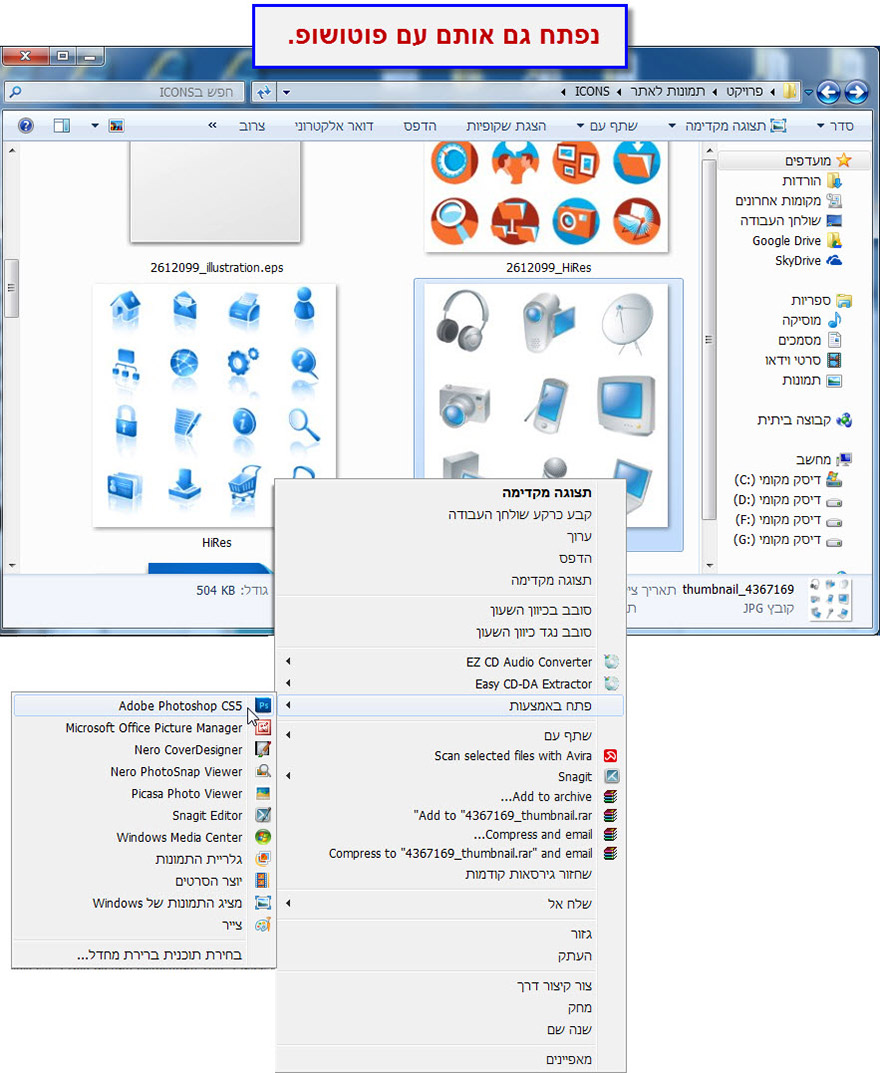Select דיסק מקומי (G:) drive
This screenshot has width=880, height=1073.
click(x=787, y=540)
